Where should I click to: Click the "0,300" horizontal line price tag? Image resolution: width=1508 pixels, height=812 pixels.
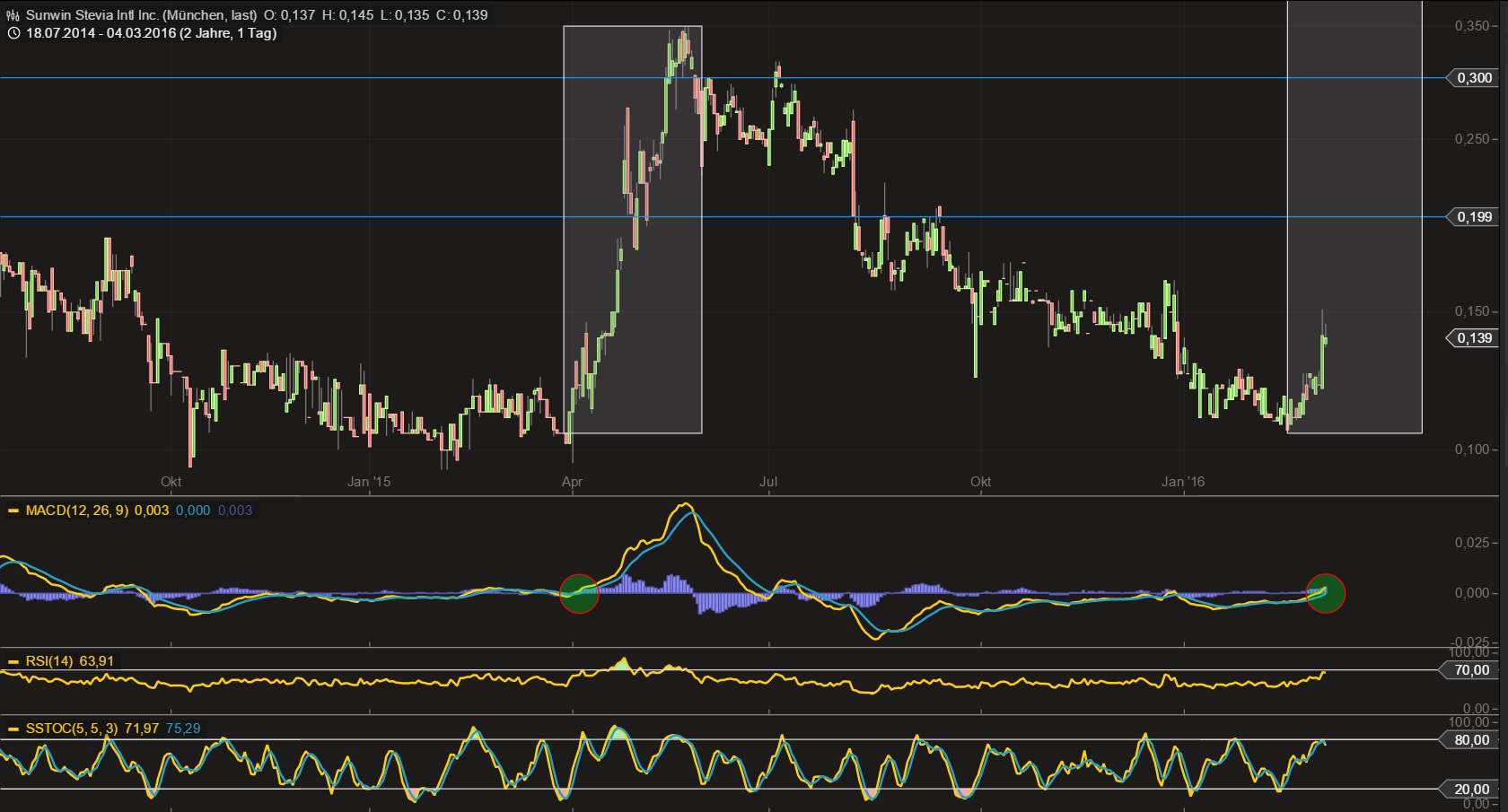point(1473,78)
